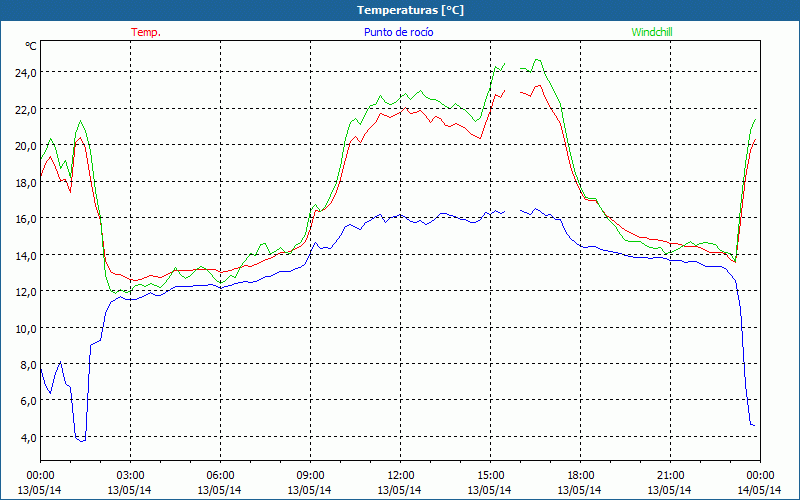Screen dimensions: 800x500
Task: Click the 18:00 time axis label
Action: coord(580,476)
